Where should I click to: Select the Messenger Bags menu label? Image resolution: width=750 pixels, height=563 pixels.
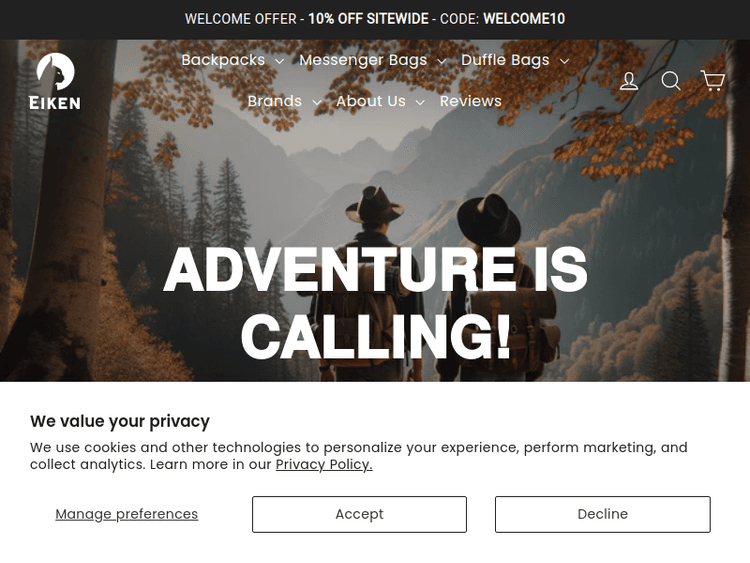click(363, 60)
